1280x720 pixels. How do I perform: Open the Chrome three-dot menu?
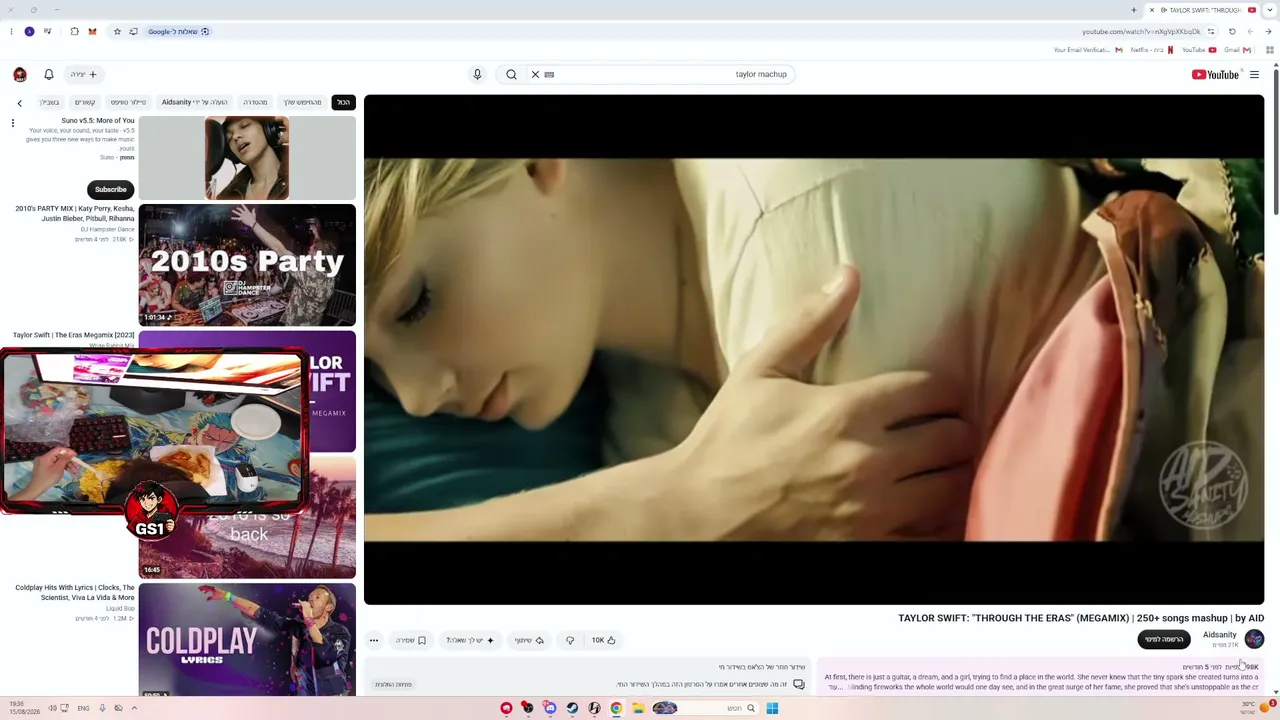(x=11, y=31)
